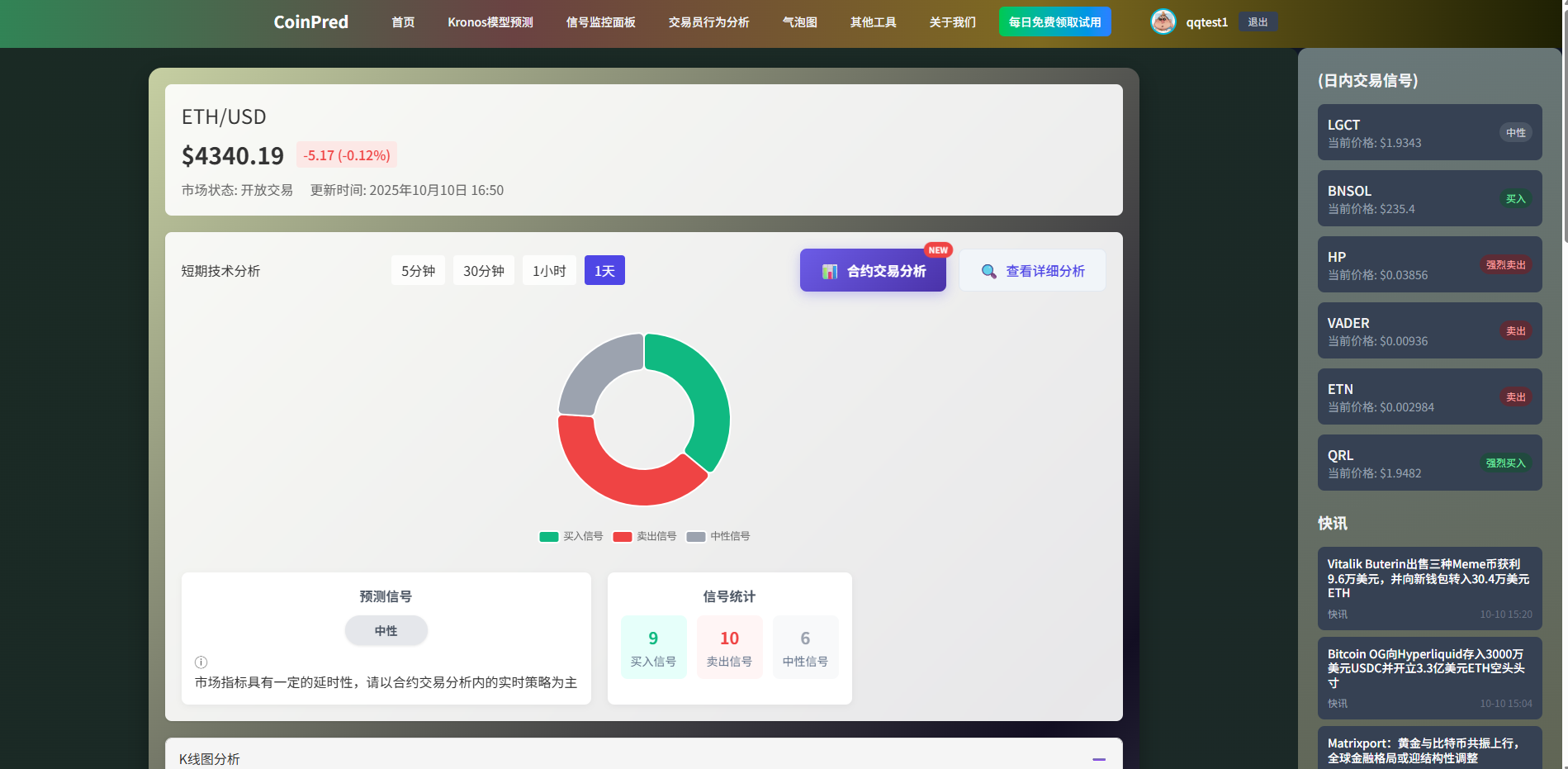
Task: Click 每日免费领取试用 button
Action: coord(1054,22)
